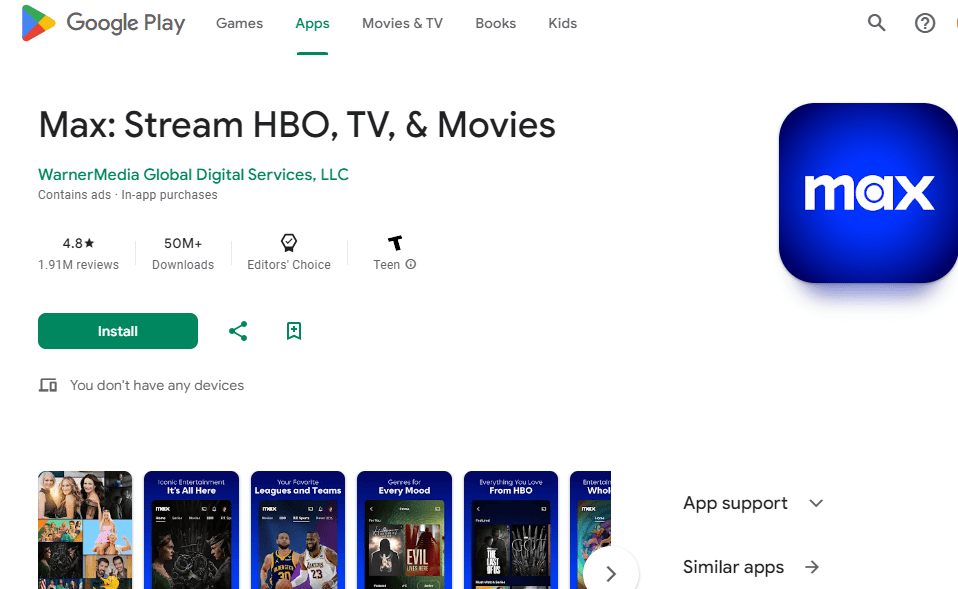Click the Max app icon
The image size is (958, 589).
pos(868,193)
